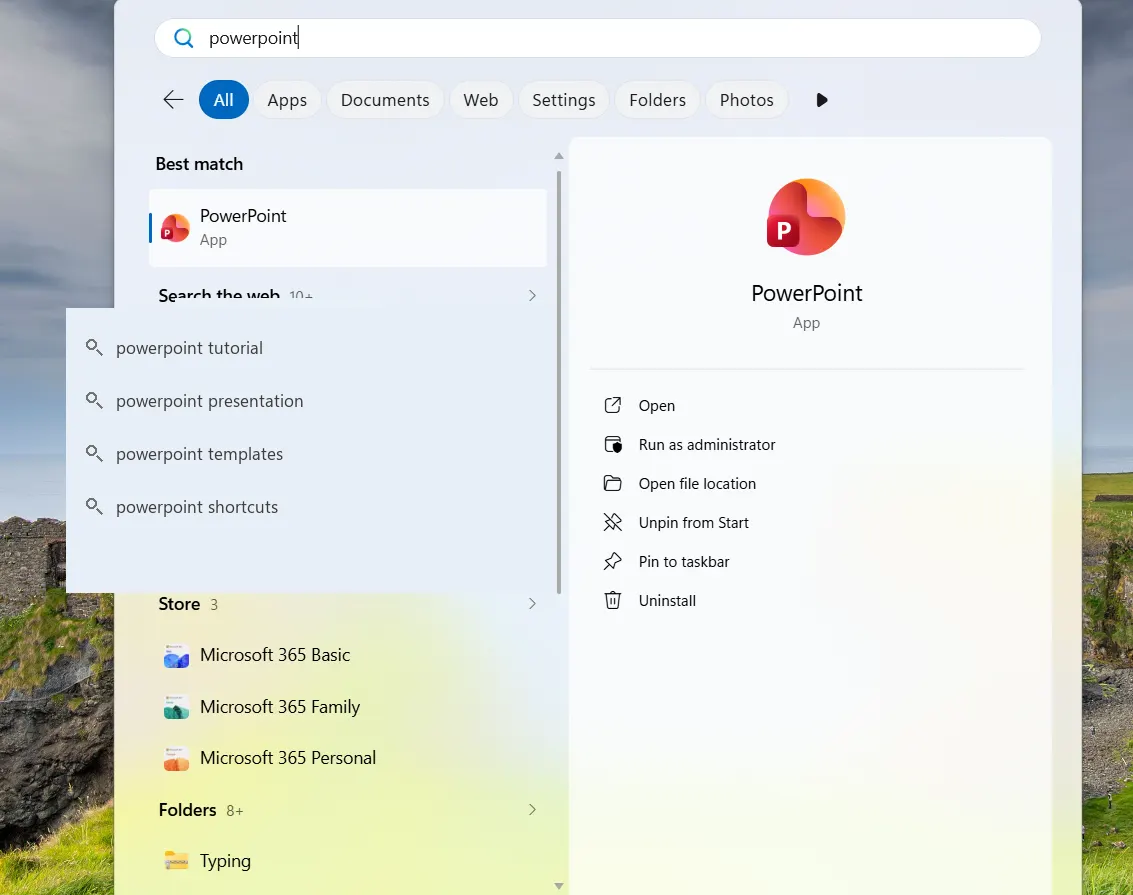Click PowerPoint icon in Best match result
The height and width of the screenshot is (895, 1133).
175,228
